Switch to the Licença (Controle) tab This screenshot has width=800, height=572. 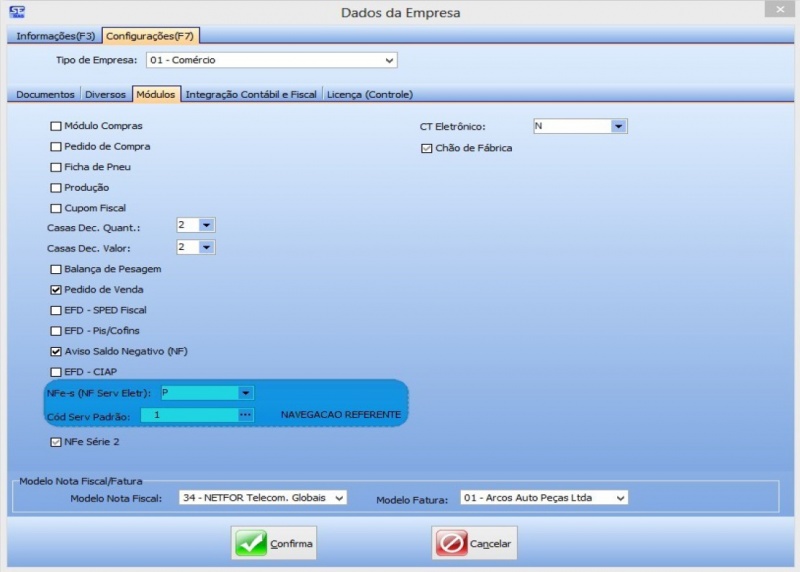(x=369, y=94)
